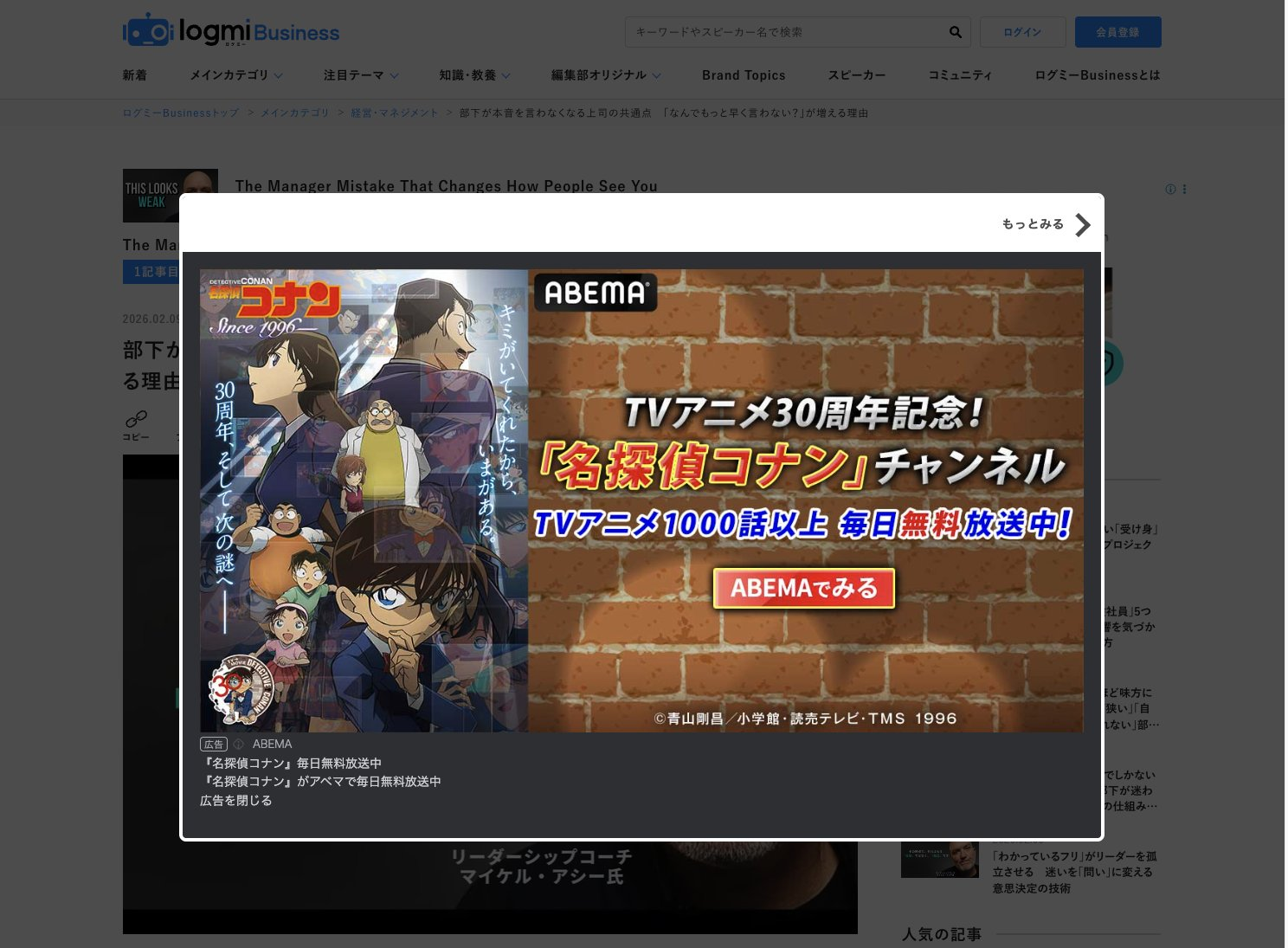The width and height of the screenshot is (1288, 948).
Task: Close the ad via 広告を閉じる
Action: coord(236,801)
